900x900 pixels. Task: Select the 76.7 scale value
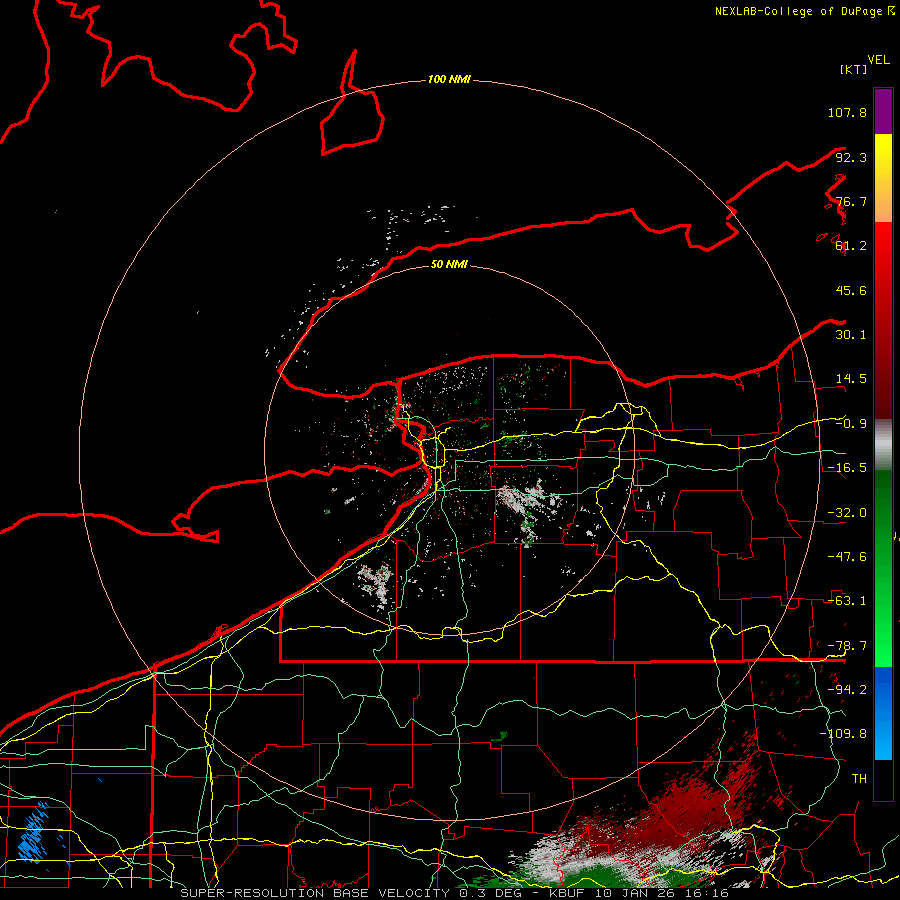point(851,201)
